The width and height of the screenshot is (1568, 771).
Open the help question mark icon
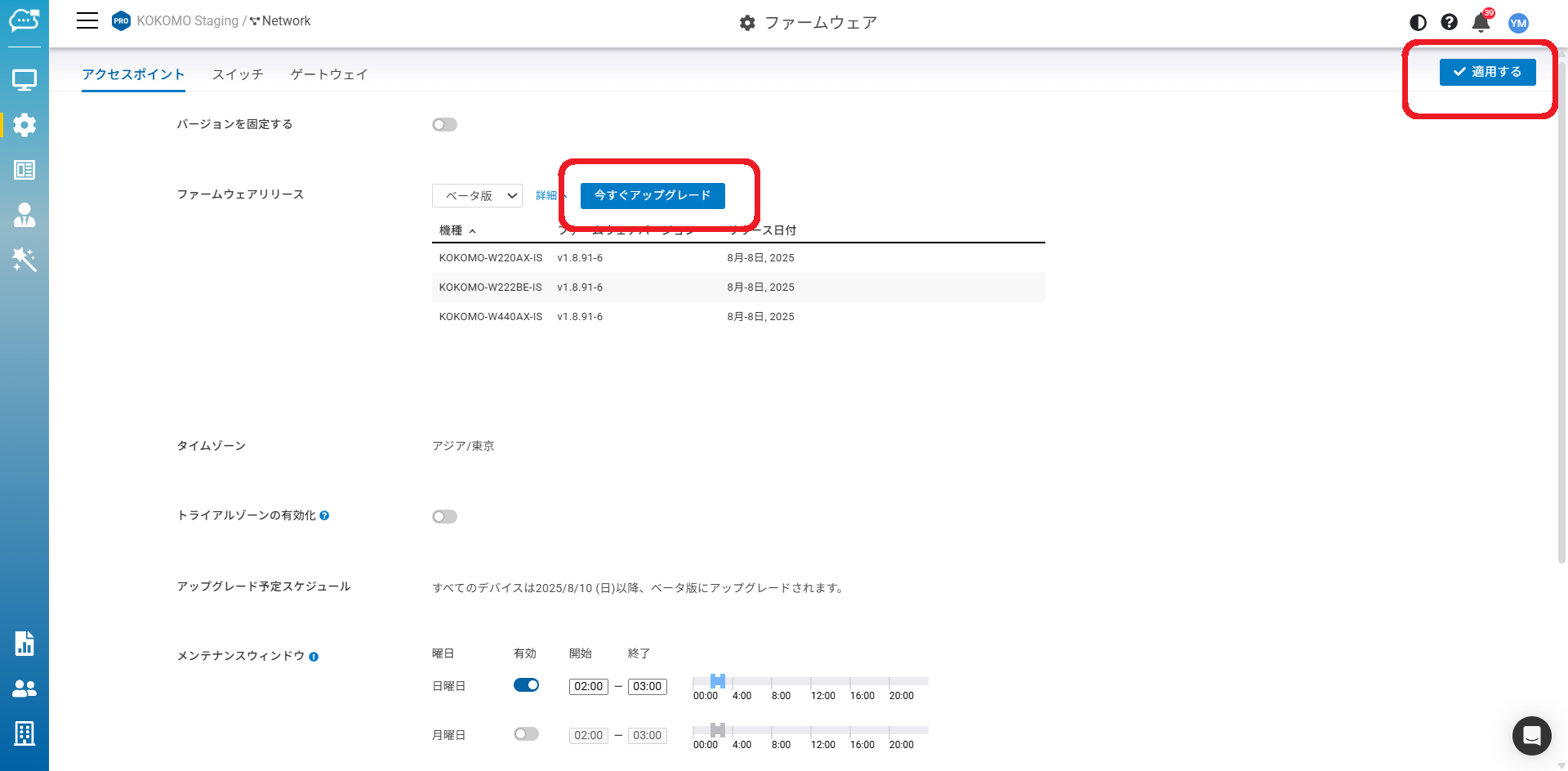coord(1449,23)
